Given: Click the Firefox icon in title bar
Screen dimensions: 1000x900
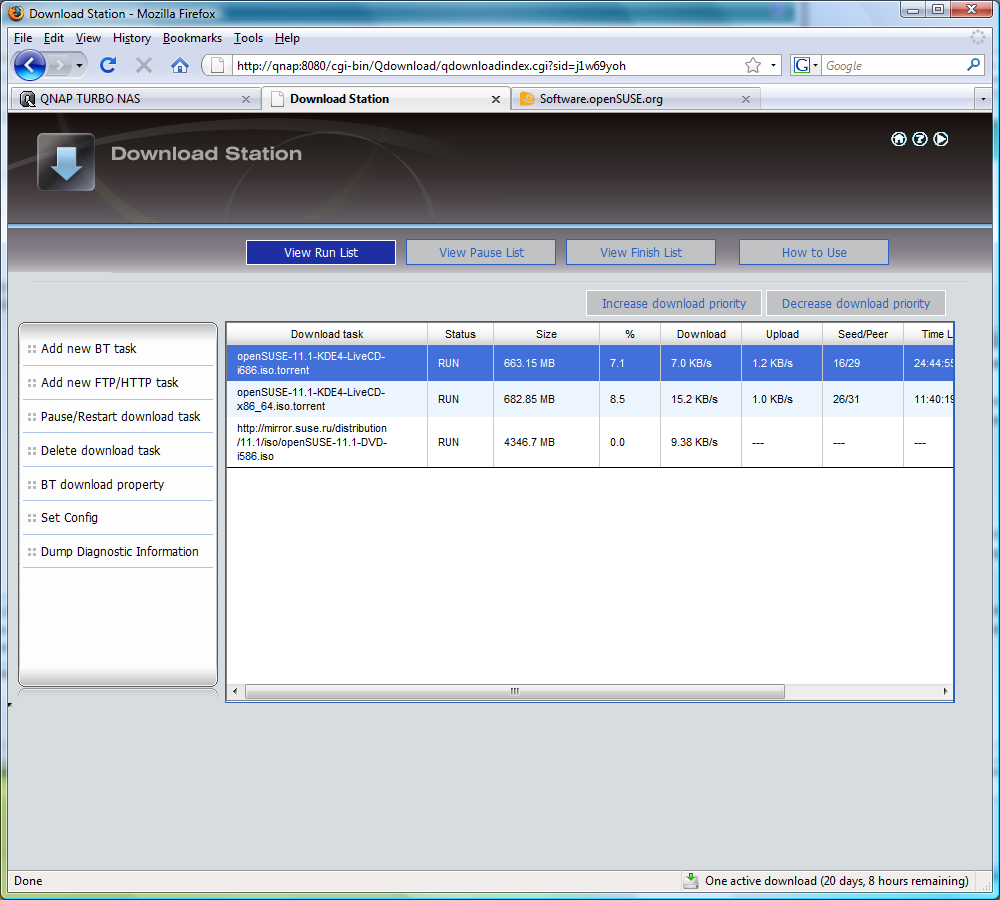Looking at the screenshot, I should (17, 13).
